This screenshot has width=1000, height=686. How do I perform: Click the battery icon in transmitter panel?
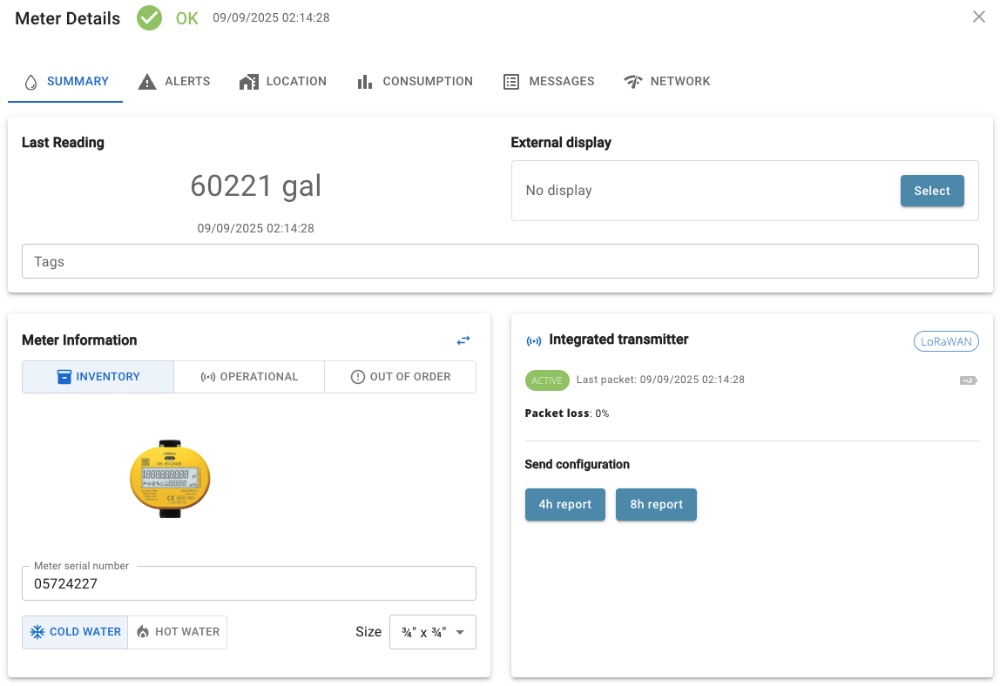[968, 380]
